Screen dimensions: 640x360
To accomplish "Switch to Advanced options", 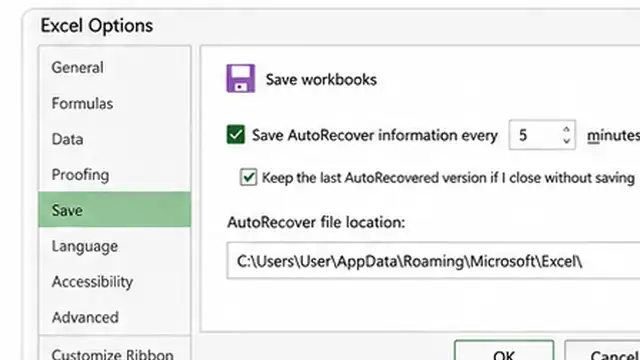I will [114, 317].
